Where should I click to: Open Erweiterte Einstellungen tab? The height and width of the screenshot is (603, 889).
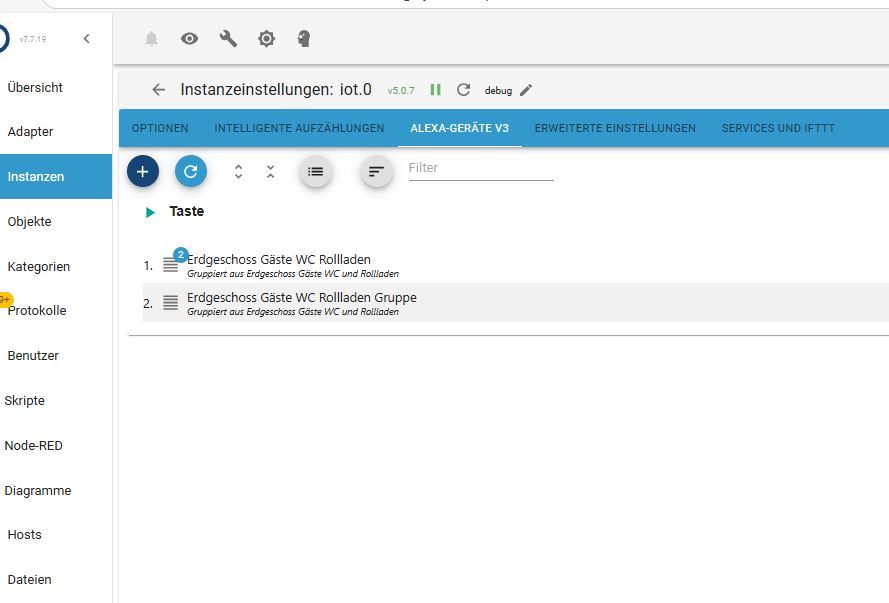pos(615,128)
